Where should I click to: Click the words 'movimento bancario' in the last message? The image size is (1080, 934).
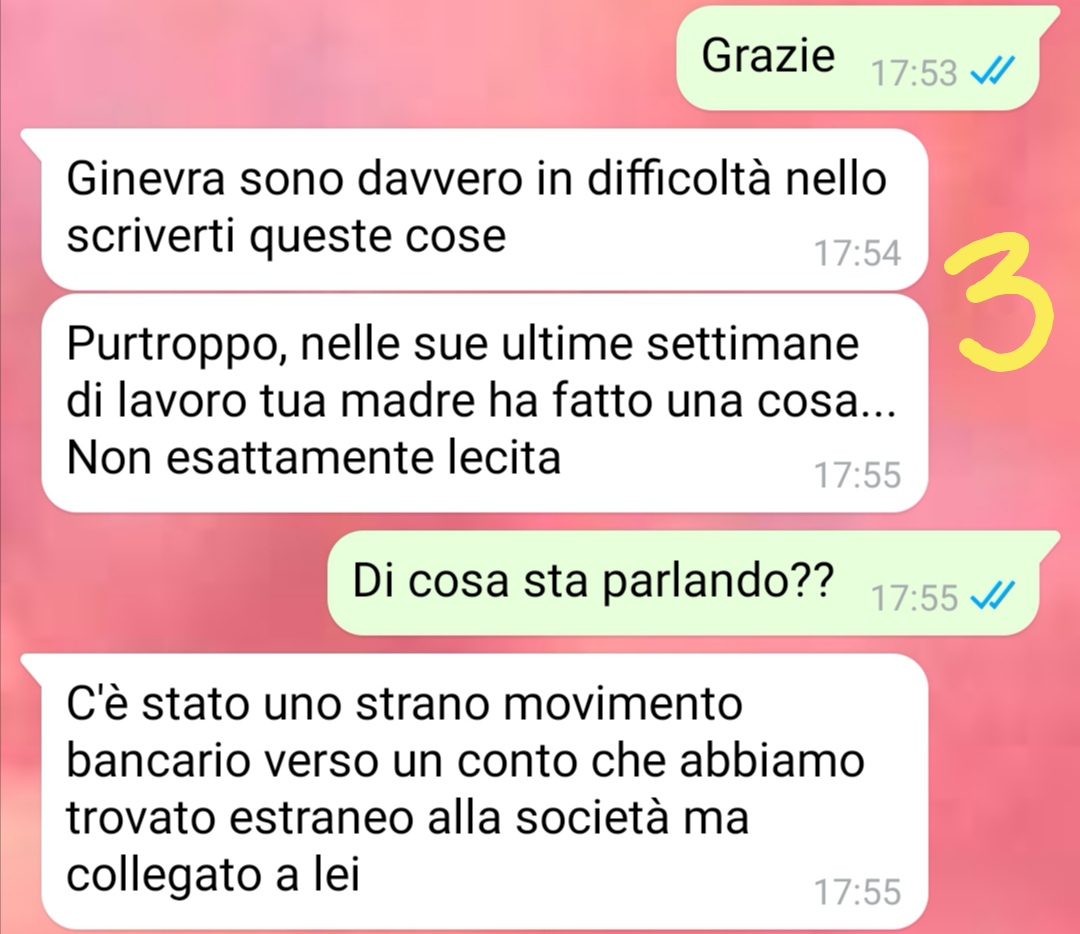click(404, 732)
